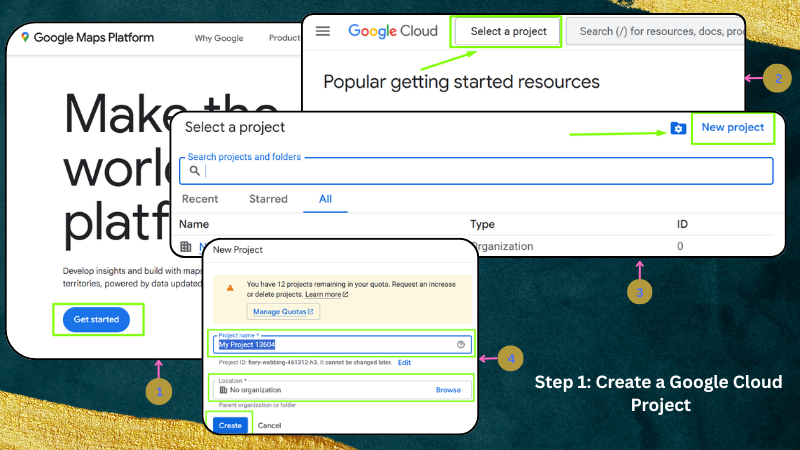Select the All tab
Viewport: 800px width, 450px height.
coord(326,199)
